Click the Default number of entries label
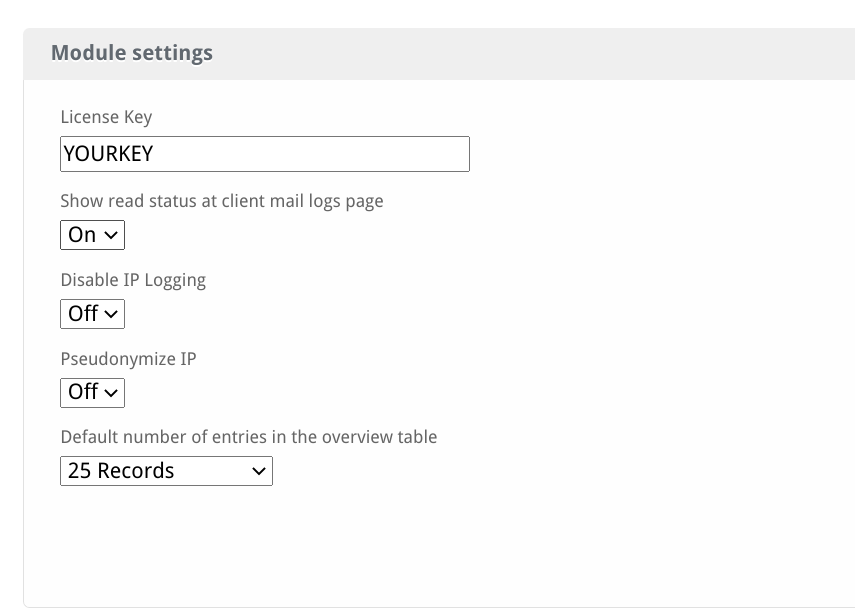The height and width of the screenshot is (614, 855). point(249,437)
